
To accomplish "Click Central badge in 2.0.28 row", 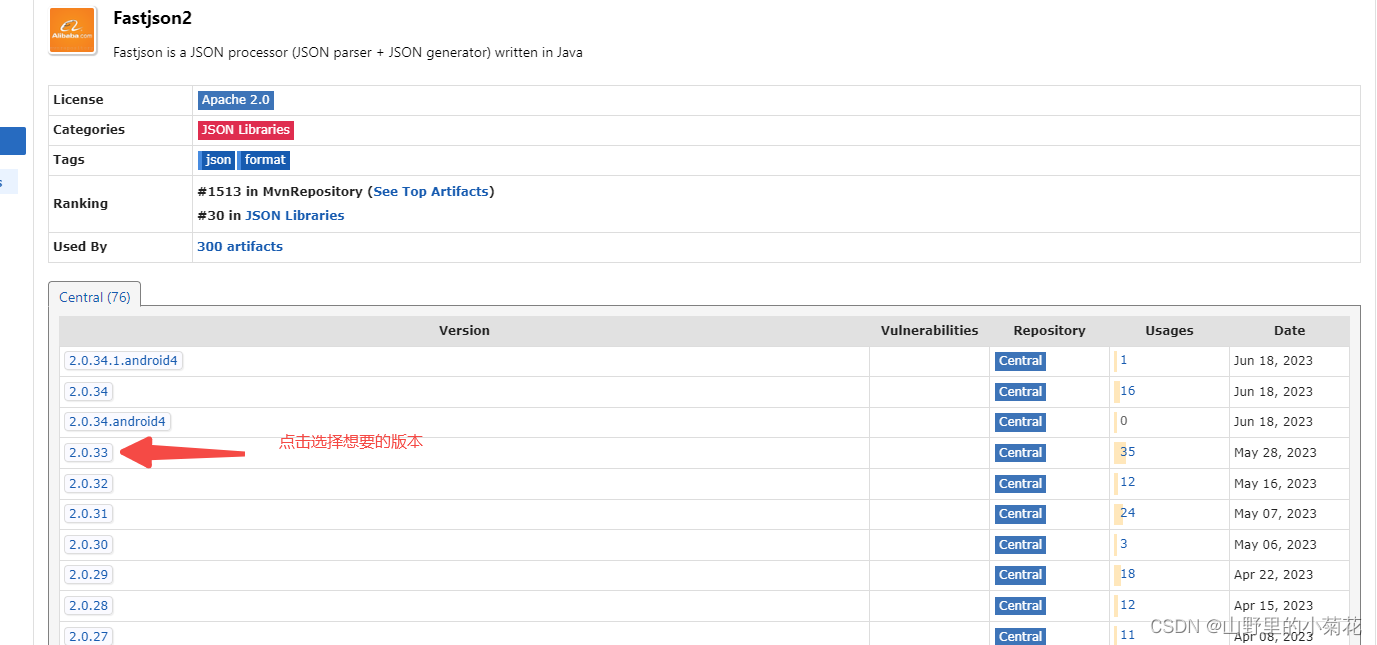I will tap(1020, 606).
